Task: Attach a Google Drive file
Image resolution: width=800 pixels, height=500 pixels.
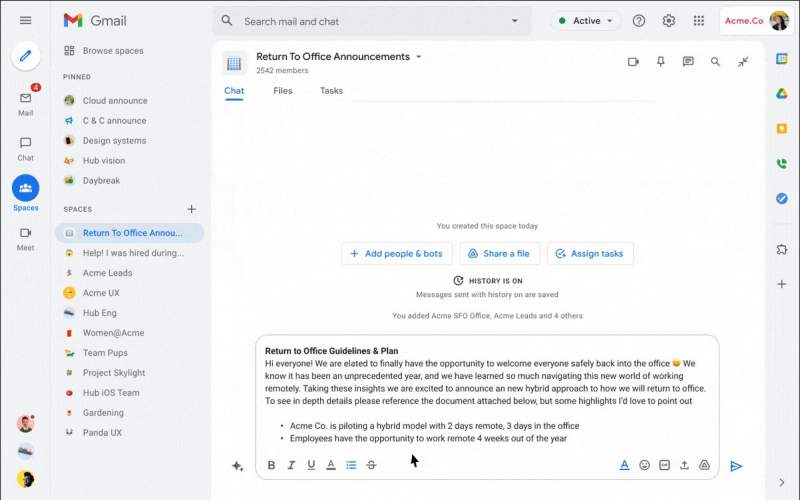Action: (704, 465)
